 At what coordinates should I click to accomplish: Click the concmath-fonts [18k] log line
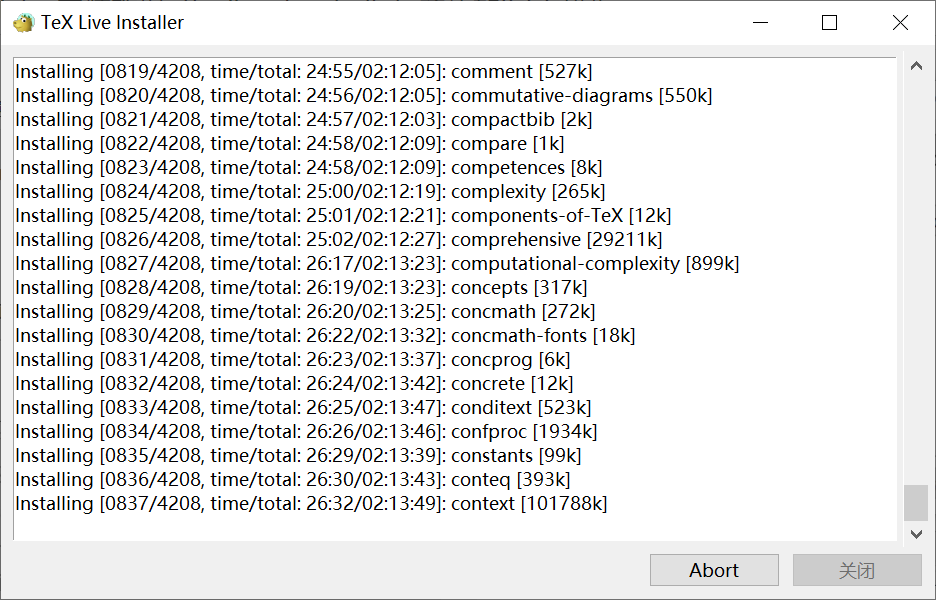(x=325, y=335)
